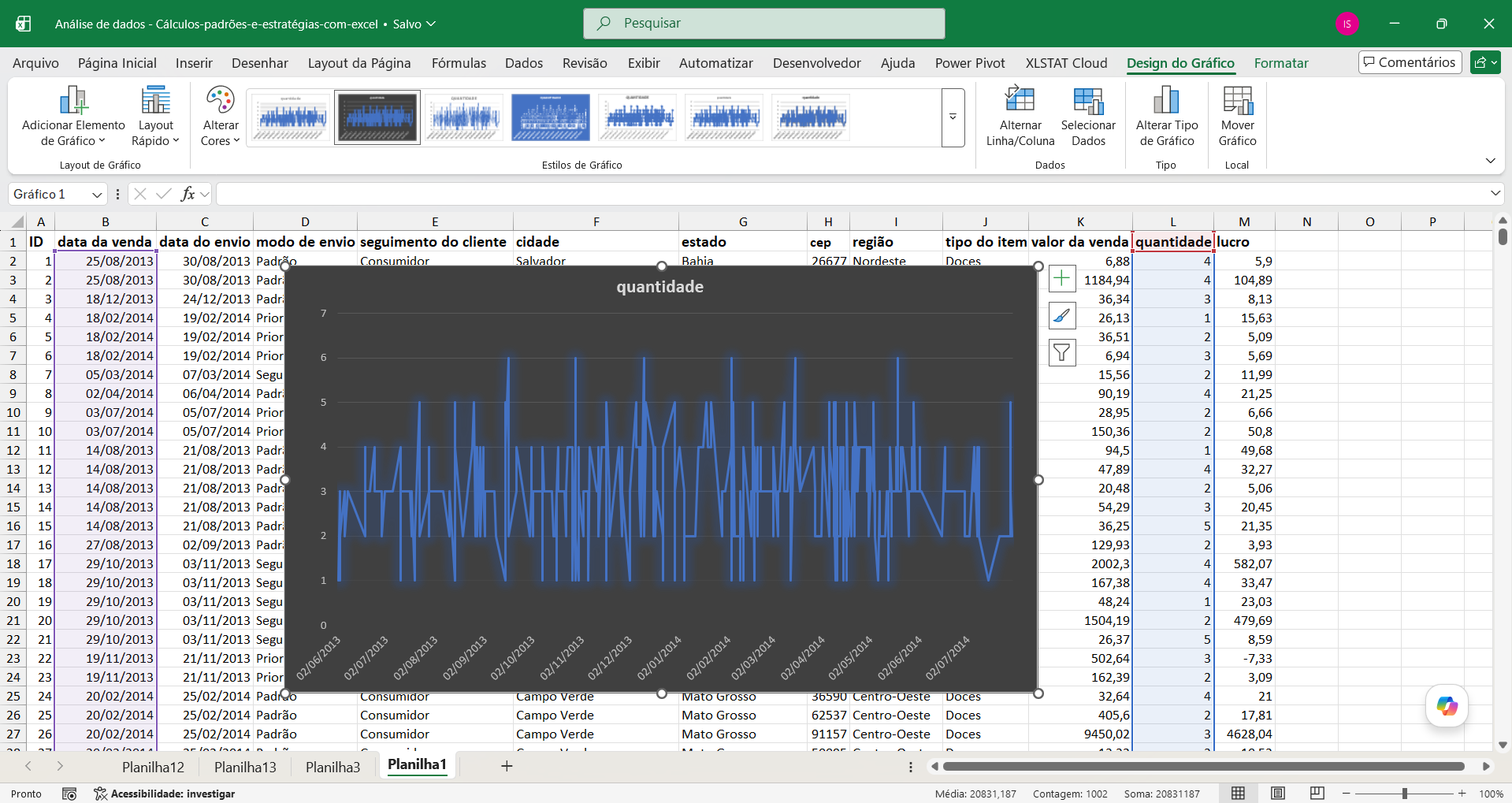Open the Inserir tab
1512x803 pixels.
click(x=194, y=63)
